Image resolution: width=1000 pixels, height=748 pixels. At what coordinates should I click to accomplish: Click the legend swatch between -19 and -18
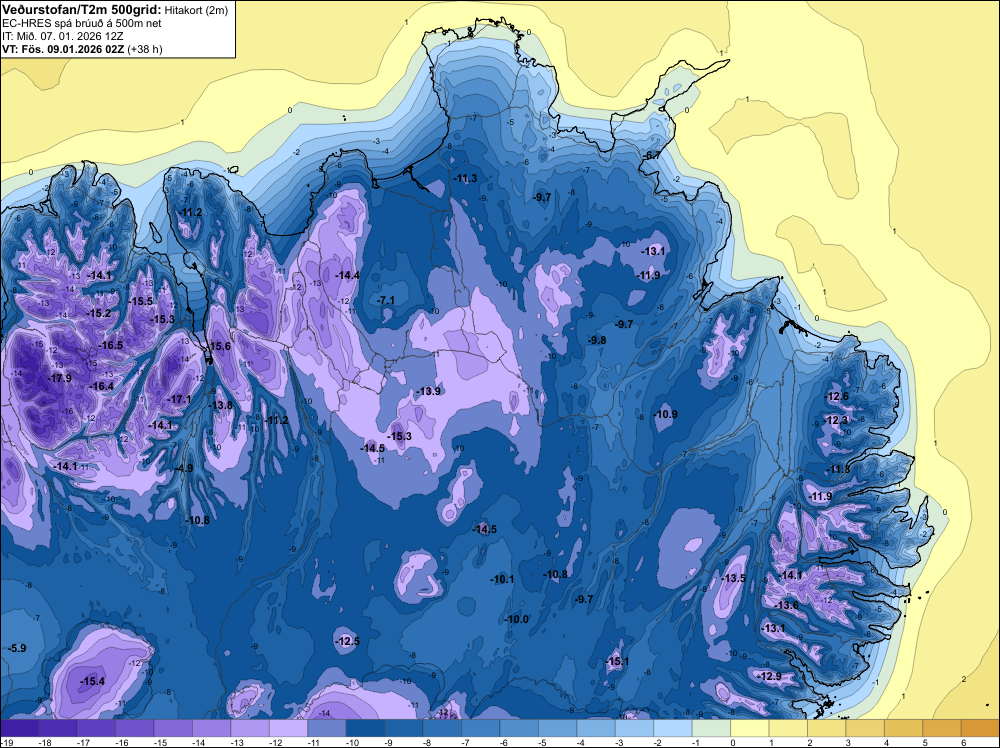tap(19, 728)
